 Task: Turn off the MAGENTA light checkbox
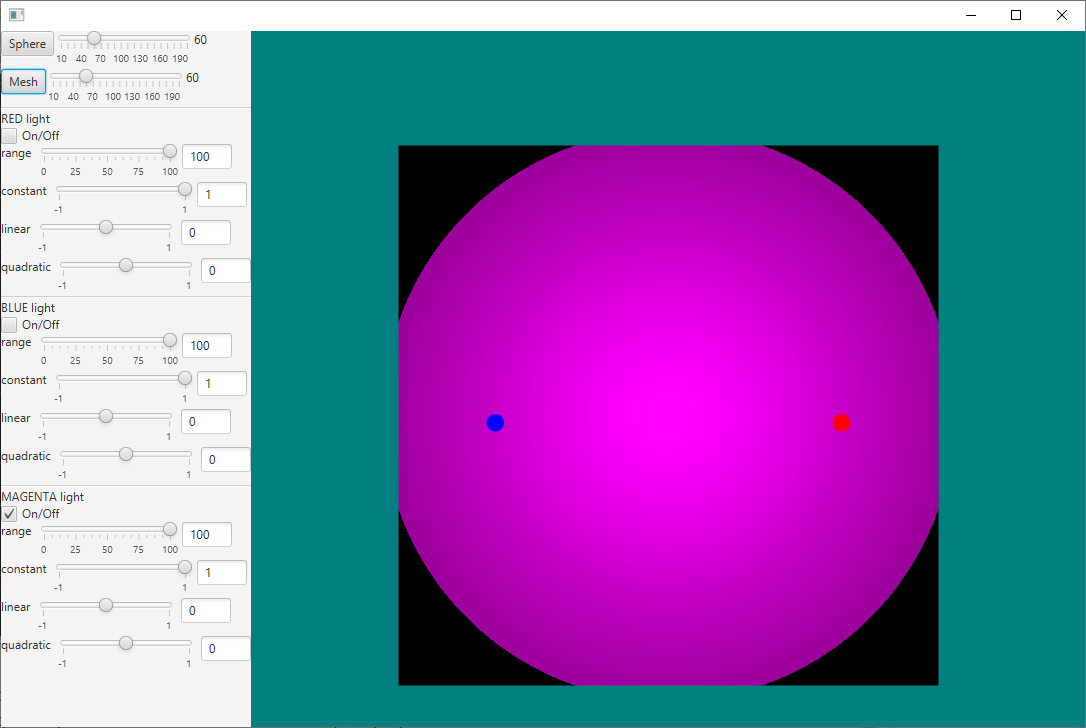[x=10, y=514]
